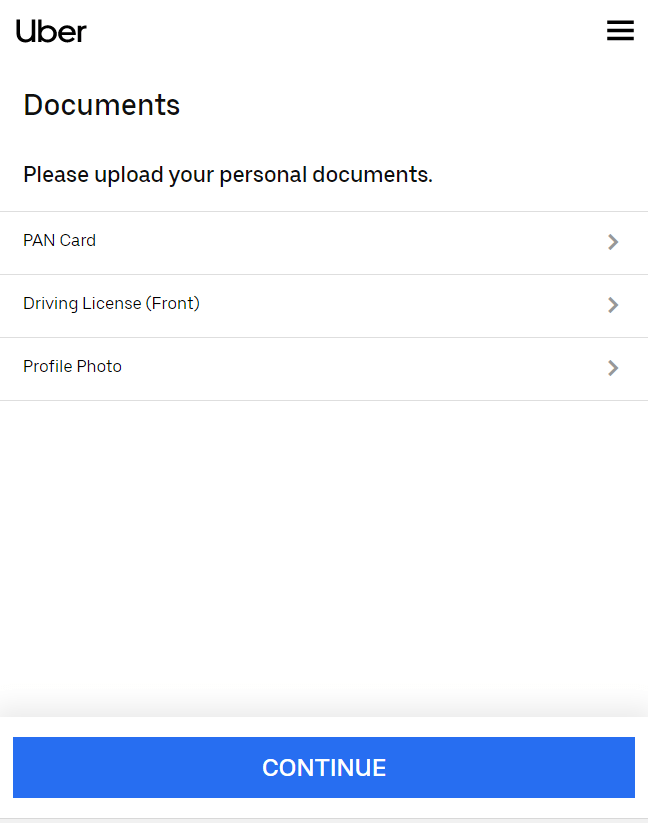
Task: Click the empty area right of Profile Photo label
Action: click(x=364, y=369)
